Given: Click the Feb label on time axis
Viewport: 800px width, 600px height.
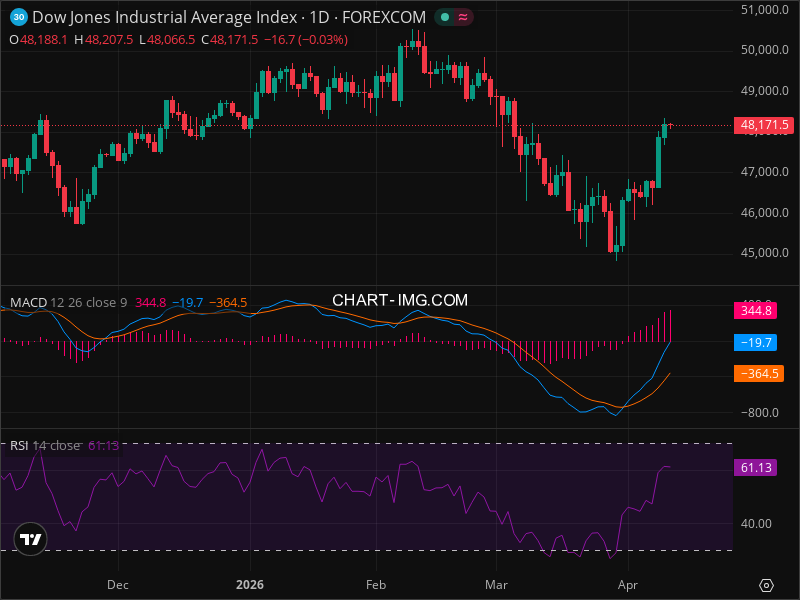Looking at the screenshot, I should pos(376,585).
